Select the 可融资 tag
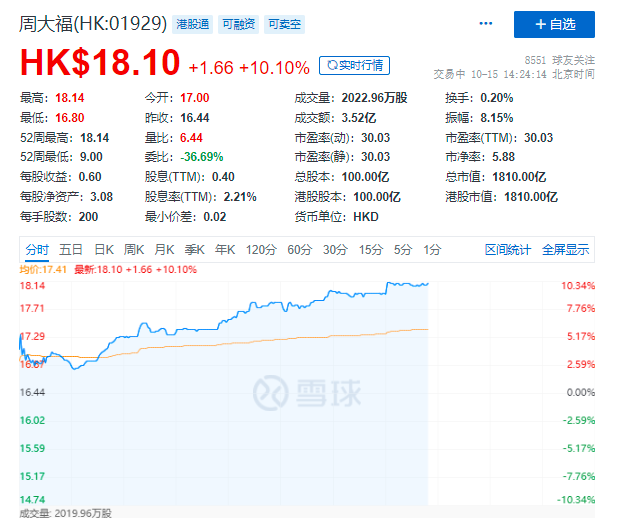Screen dimensions: 619x518 [238, 24]
